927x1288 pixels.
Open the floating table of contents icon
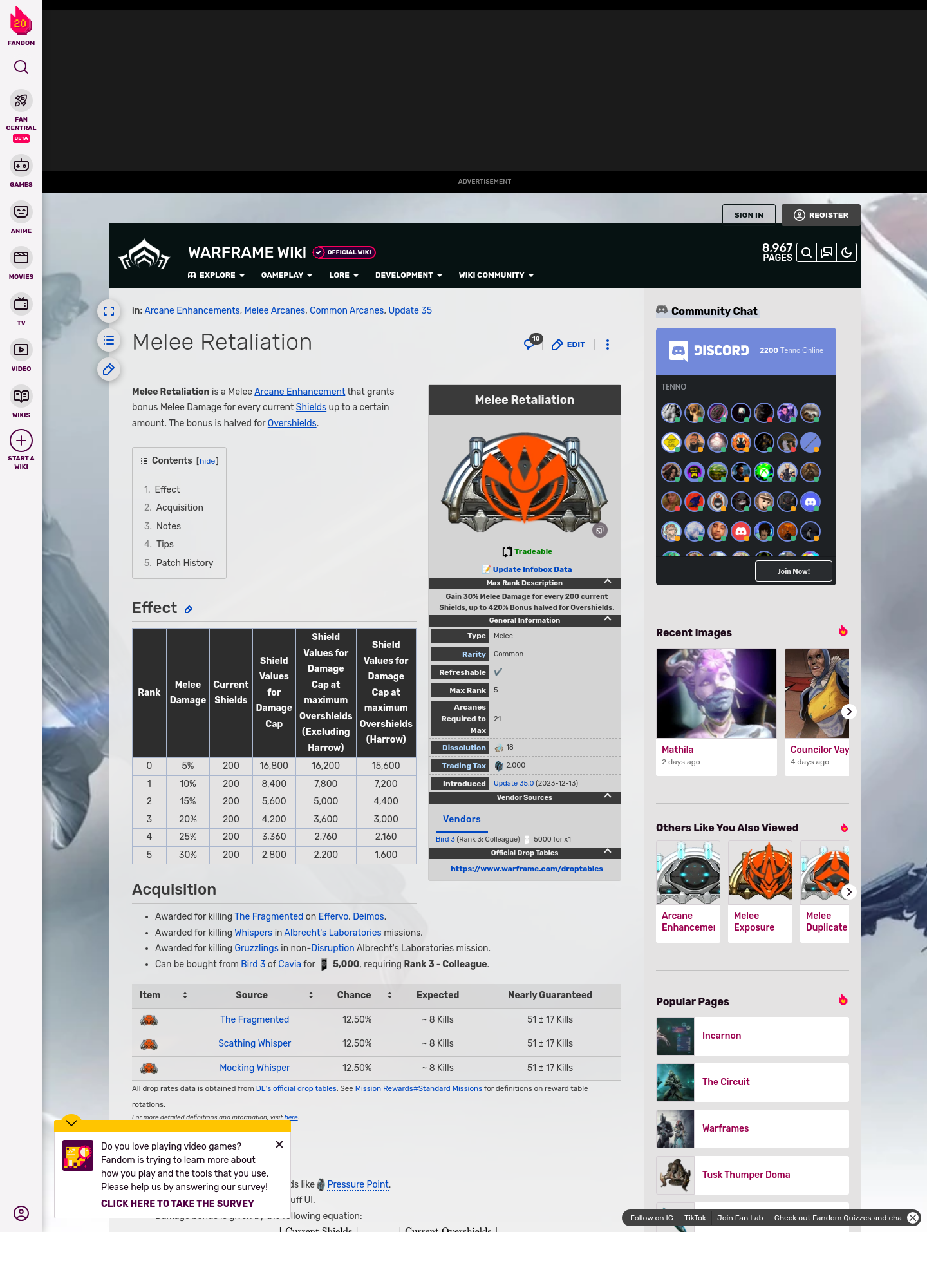pyautogui.click(x=109, y=340)
